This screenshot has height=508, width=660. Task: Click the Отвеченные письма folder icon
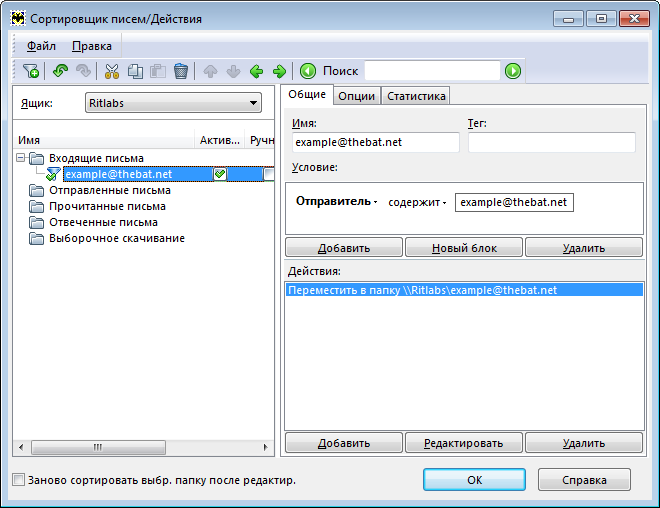click(x=37, y=223)
